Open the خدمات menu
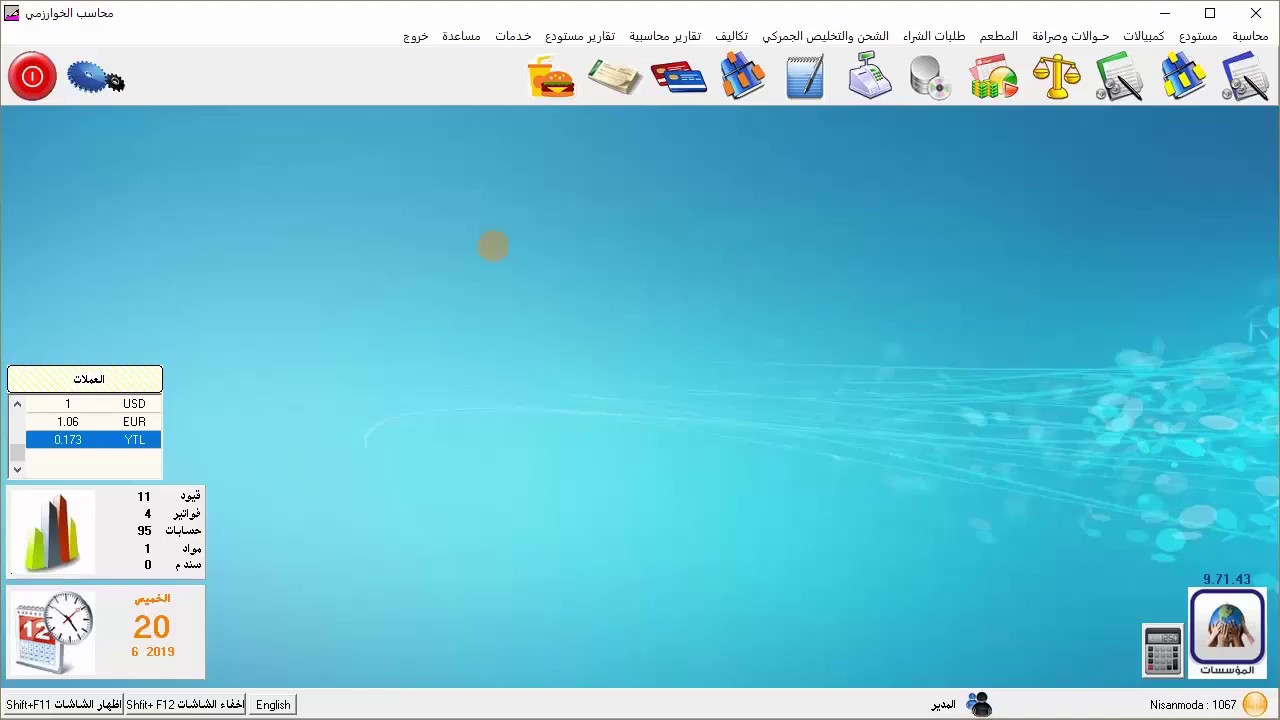 click(513, 36)
